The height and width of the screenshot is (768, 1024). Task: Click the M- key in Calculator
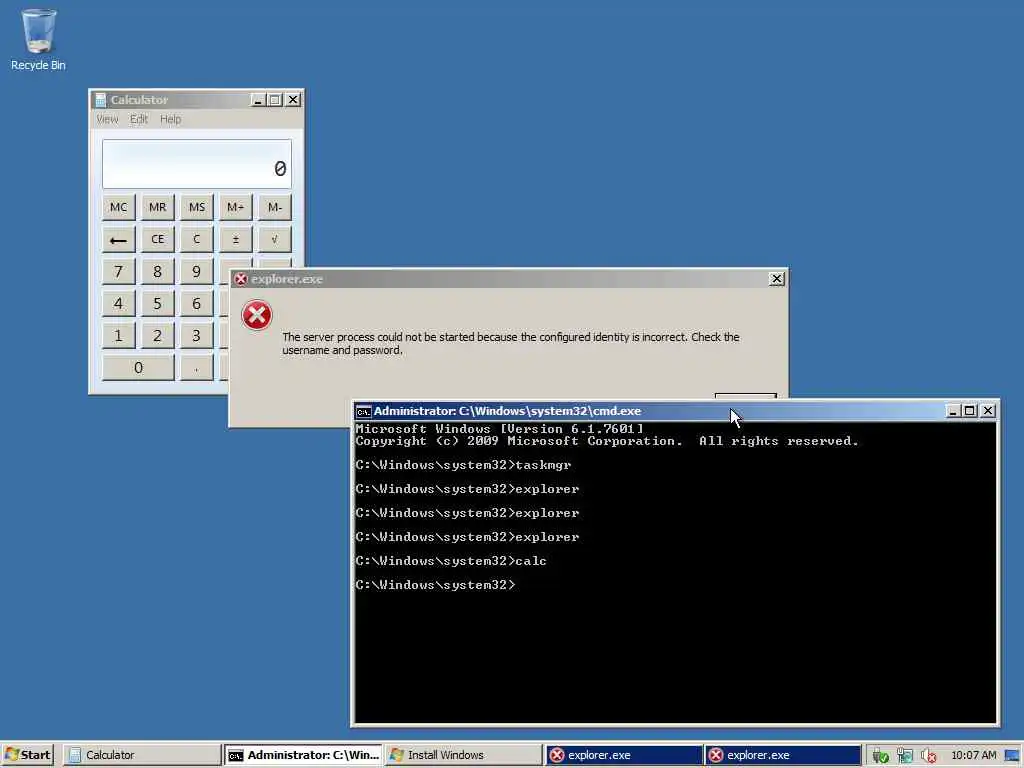point(274,207)
